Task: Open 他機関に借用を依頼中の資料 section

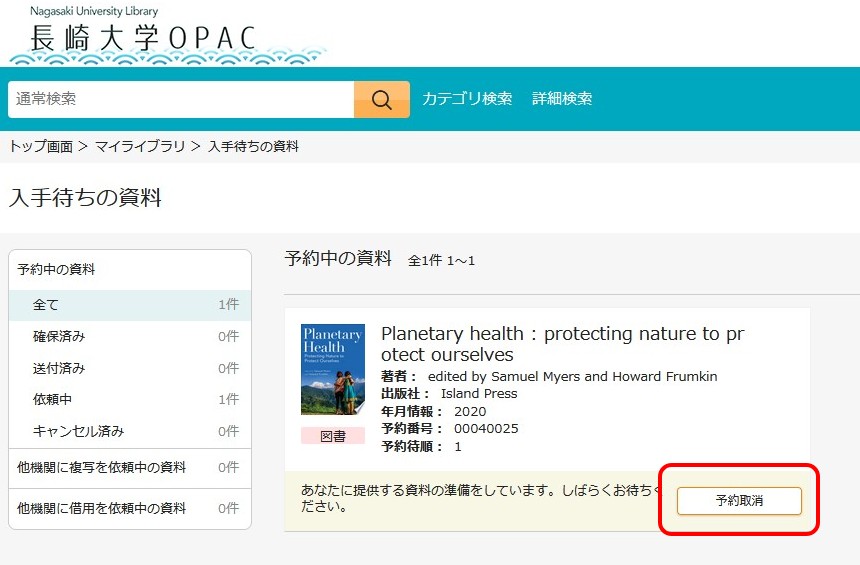Action: (x=102, y=509)
